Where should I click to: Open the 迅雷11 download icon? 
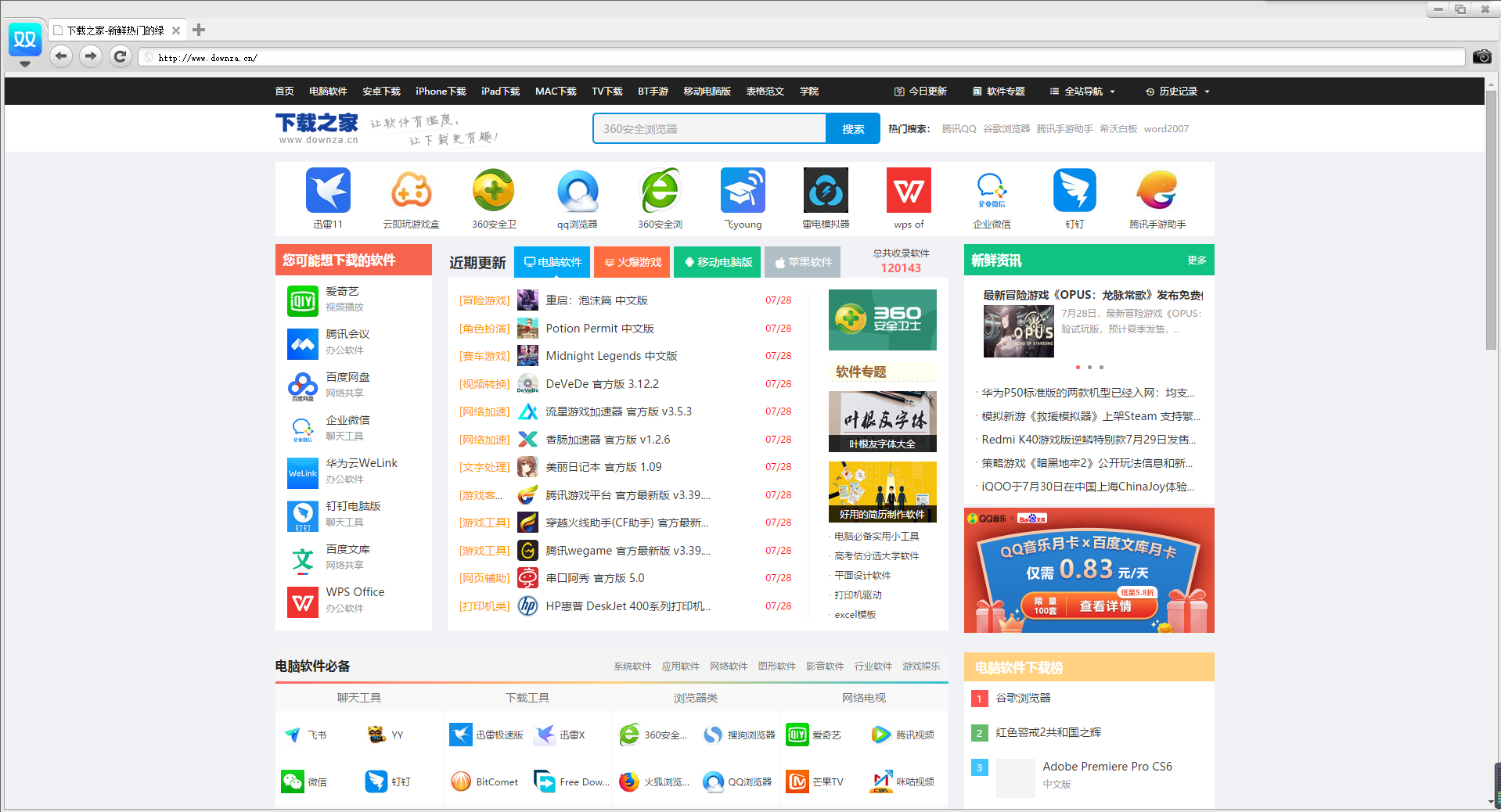(x=328, y=190)
